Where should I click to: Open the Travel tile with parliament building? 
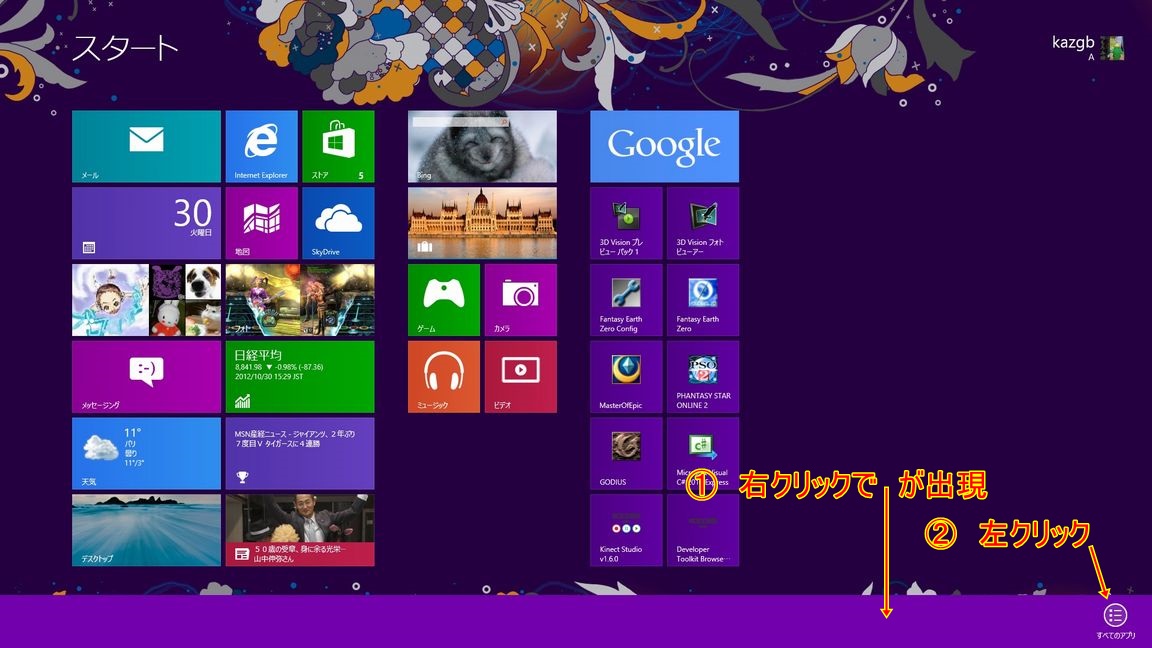tap(482, 223)
